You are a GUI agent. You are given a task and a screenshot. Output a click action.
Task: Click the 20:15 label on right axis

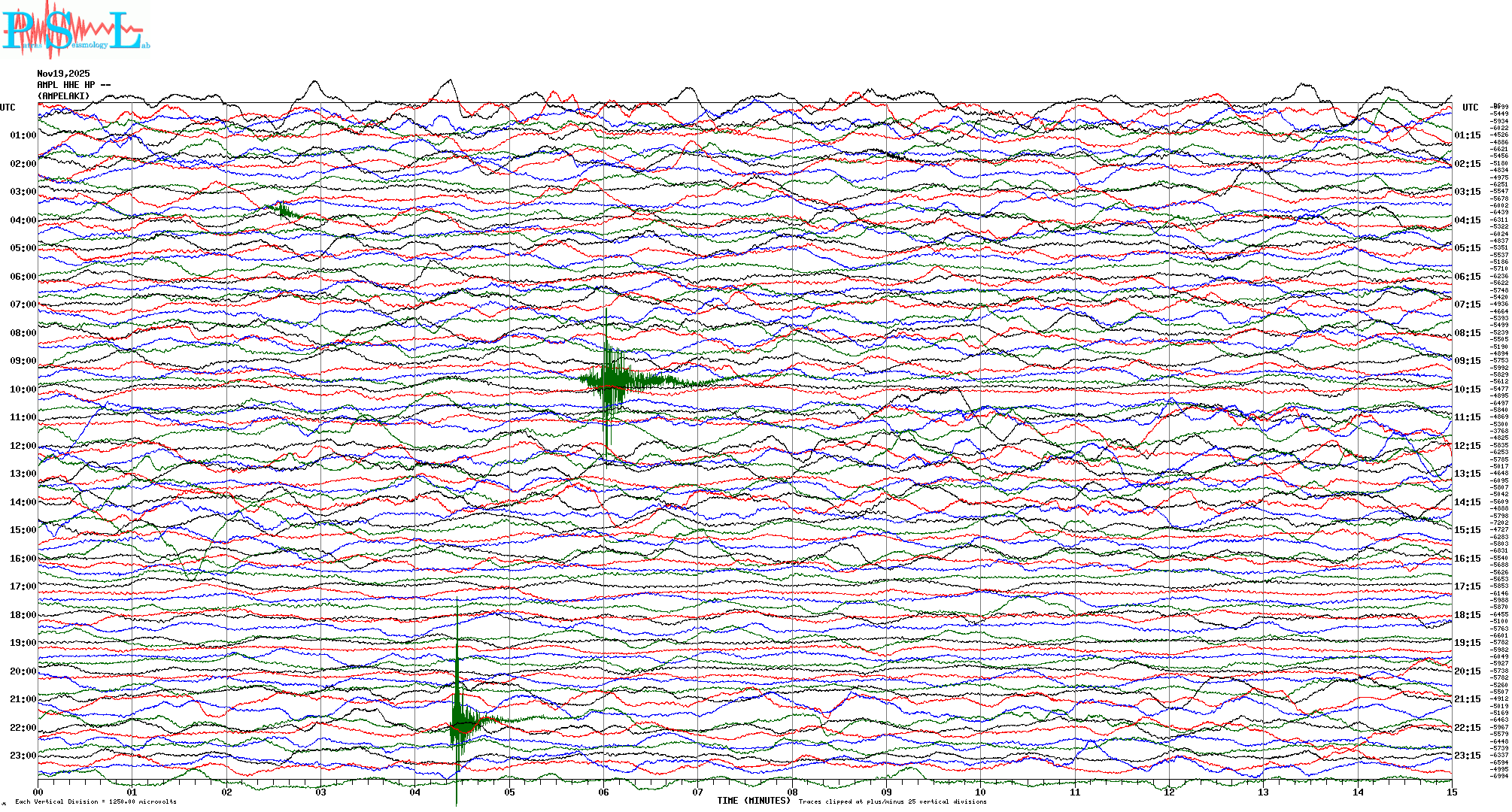[x=1467, y=671]
